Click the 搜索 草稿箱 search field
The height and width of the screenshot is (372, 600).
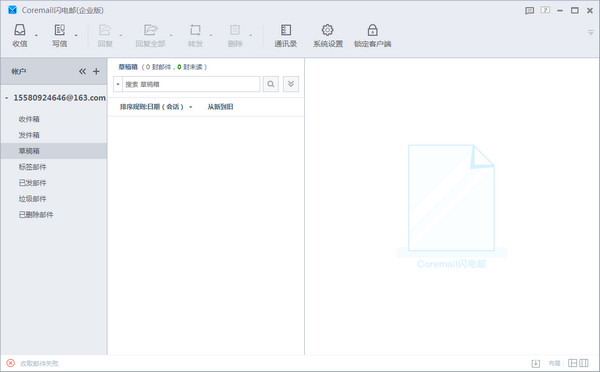coord(191,84)
